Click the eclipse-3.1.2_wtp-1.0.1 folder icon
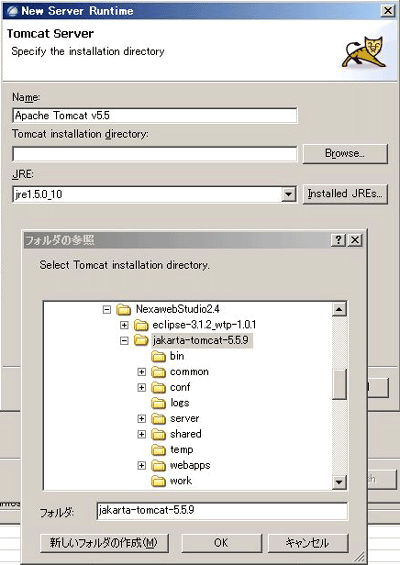The width and height of the screenshot is (400, 565). tap(141, 325)
